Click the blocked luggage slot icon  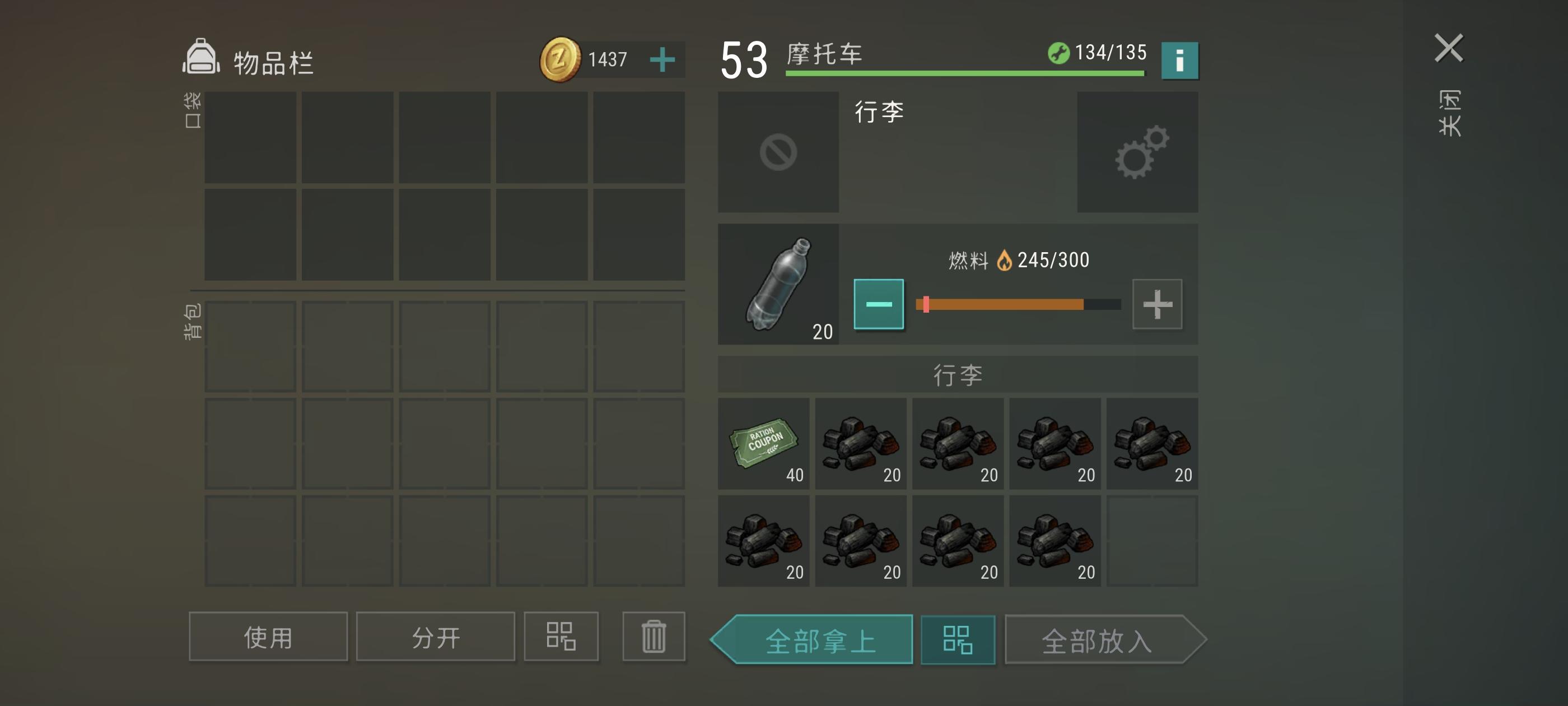tap(778, 152)
